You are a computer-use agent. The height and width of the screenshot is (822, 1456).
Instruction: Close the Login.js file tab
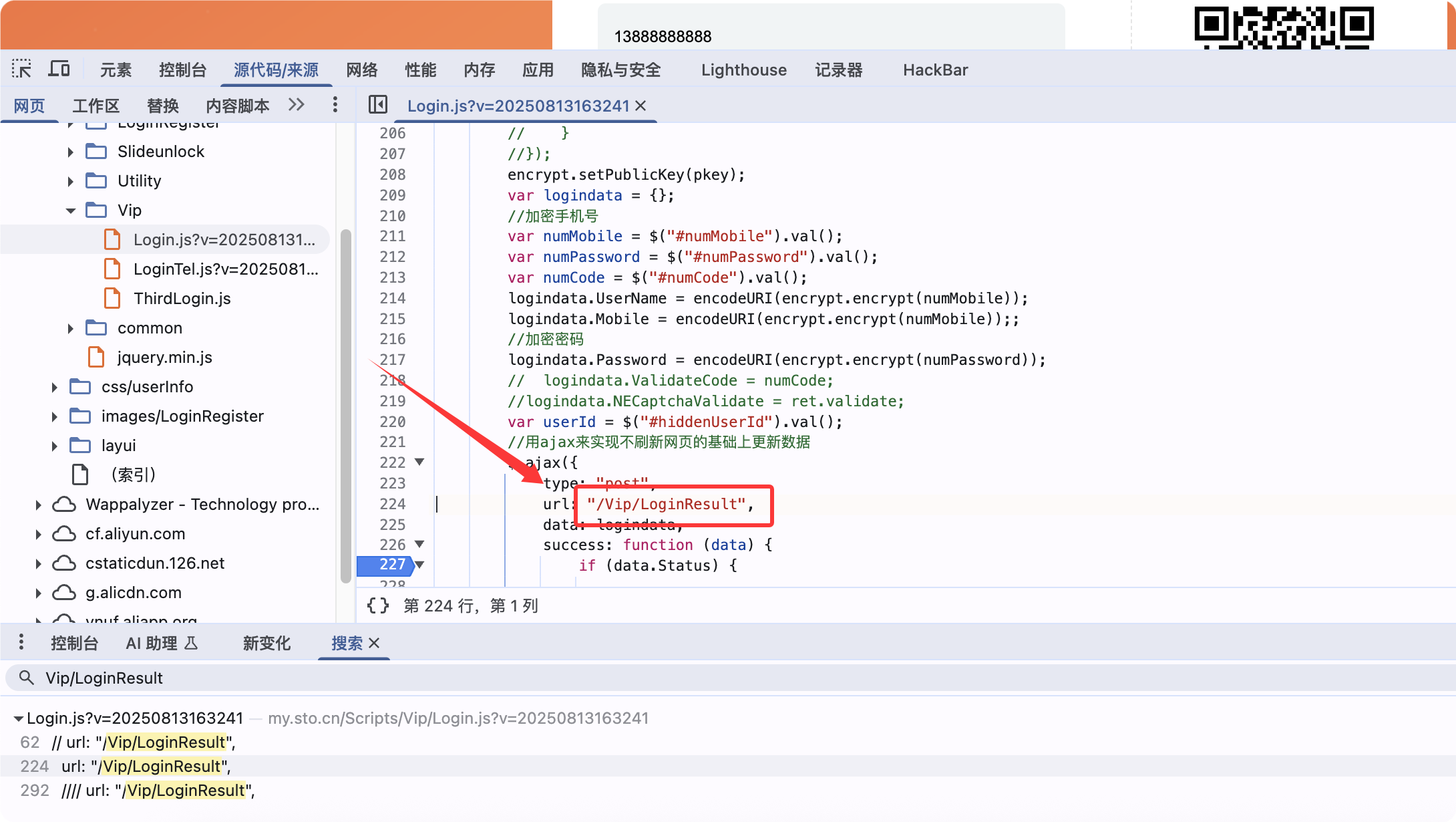641,106
